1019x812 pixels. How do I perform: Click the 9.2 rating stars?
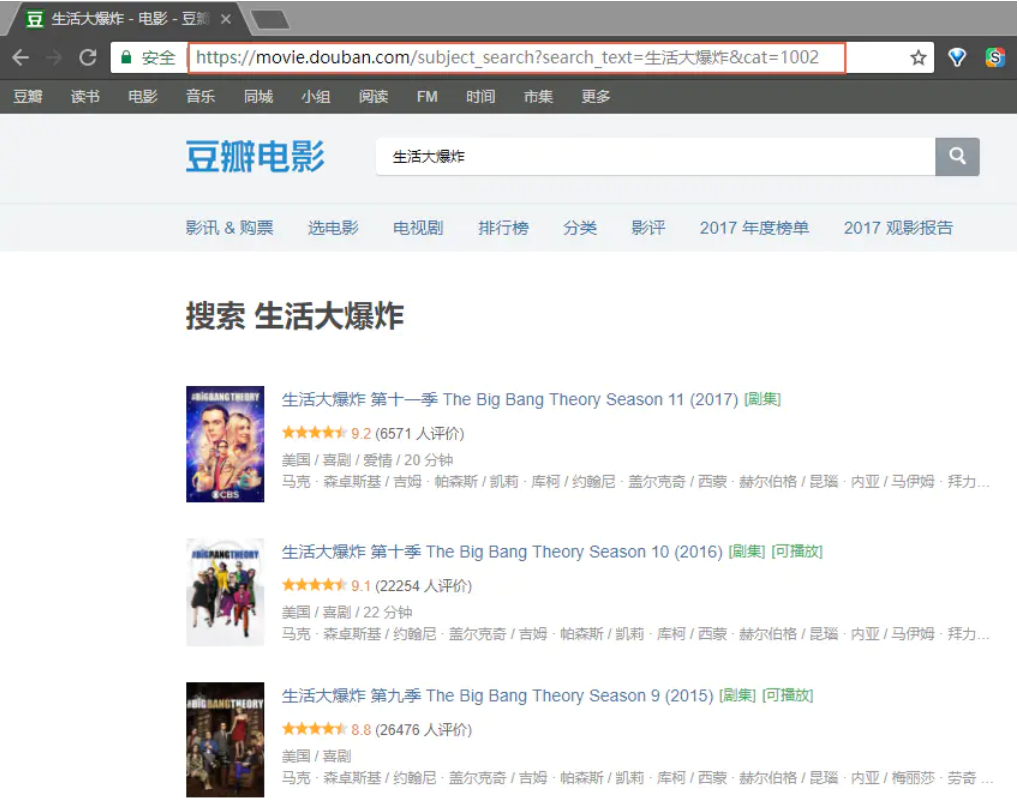click(x=314, y=433)
